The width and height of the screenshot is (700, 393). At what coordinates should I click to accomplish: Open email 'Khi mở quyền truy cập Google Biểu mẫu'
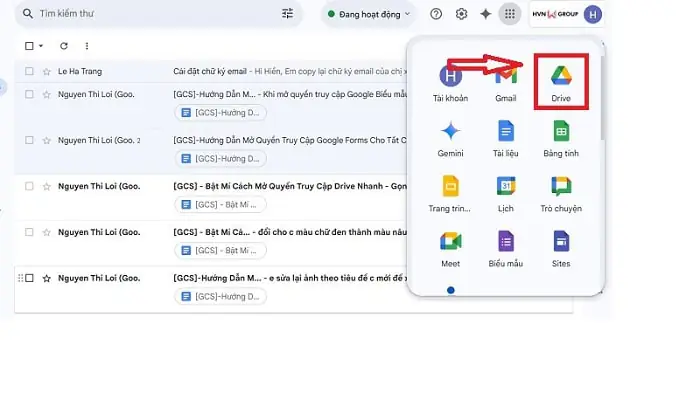pos(290,94)
